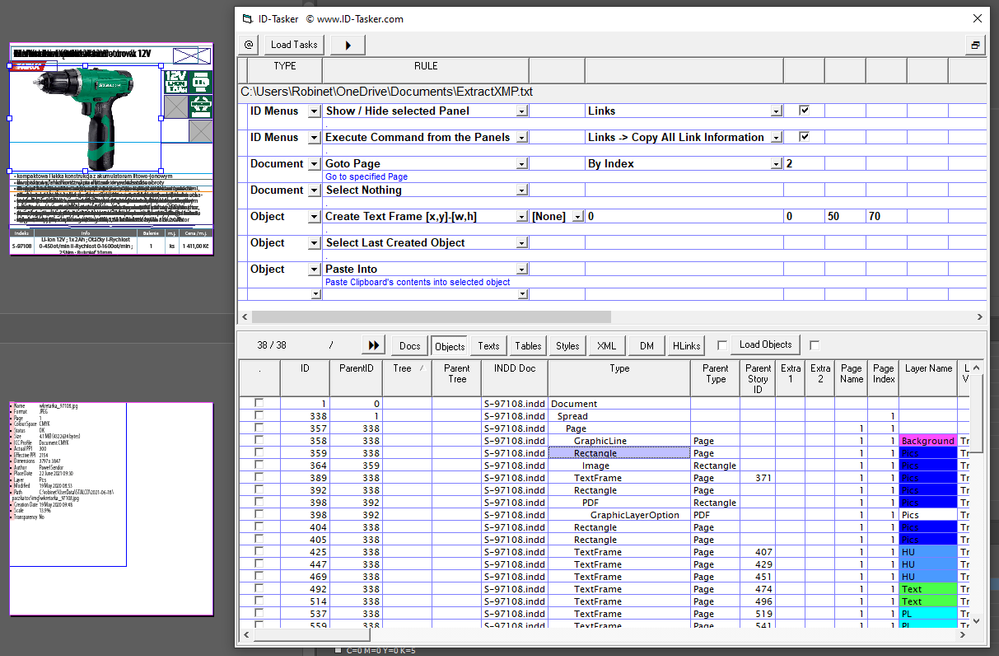999x656 pixels.
Task: Click the restore-window icon at toolbar right
Action: point(974,45)
